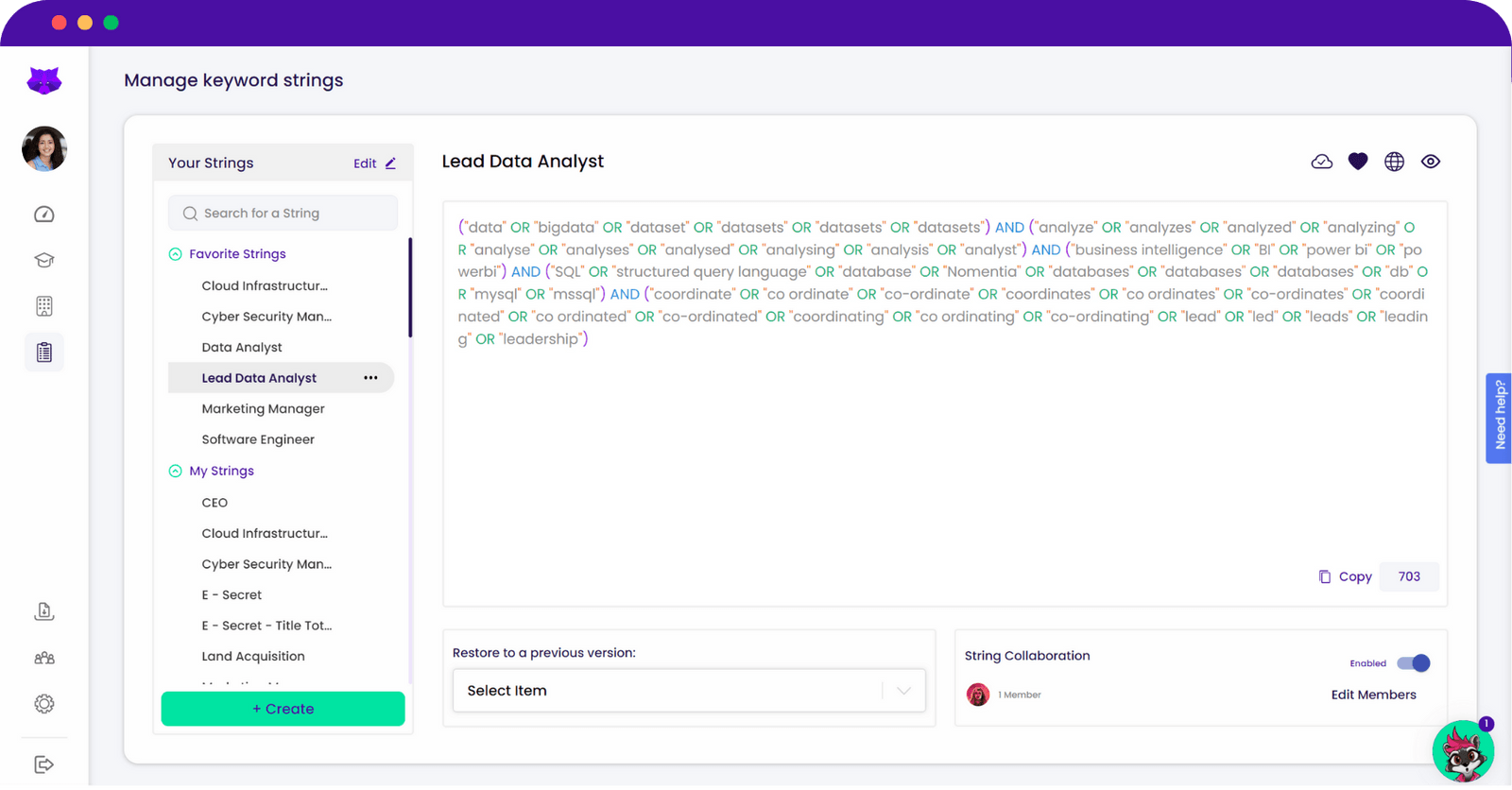Disable the String Collaboration switch
The image size is (1512, 790).
pyautogui.click(x=1414, y=663)
